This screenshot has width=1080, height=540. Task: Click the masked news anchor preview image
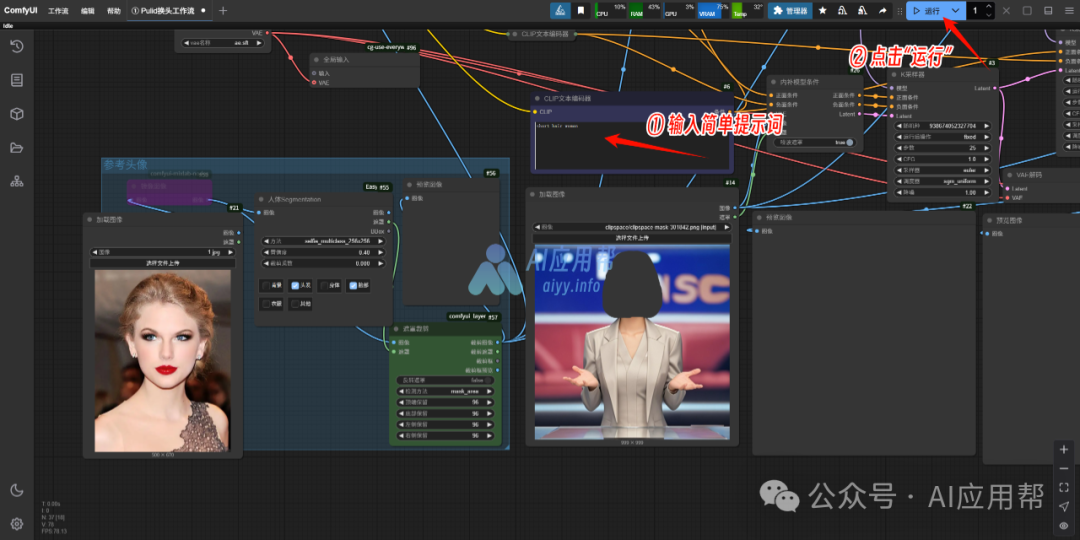coord(632,342)
